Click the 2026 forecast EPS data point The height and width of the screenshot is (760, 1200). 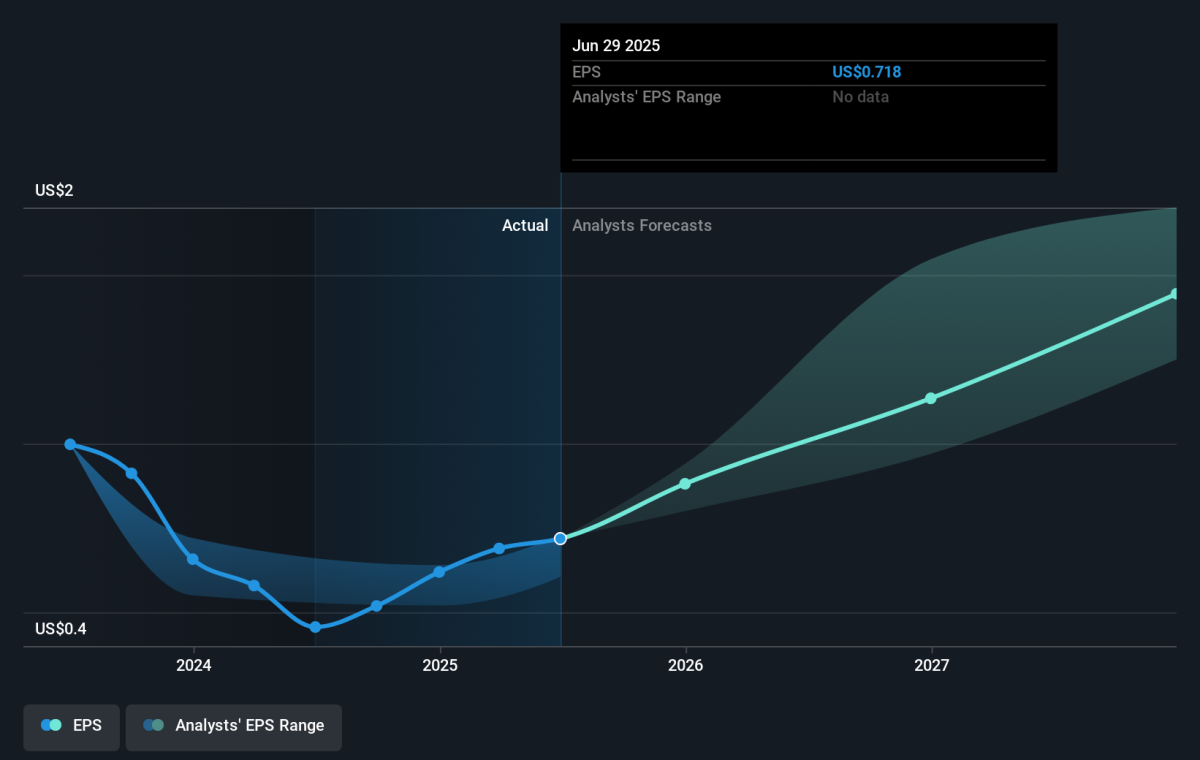(x=685, y=484)
